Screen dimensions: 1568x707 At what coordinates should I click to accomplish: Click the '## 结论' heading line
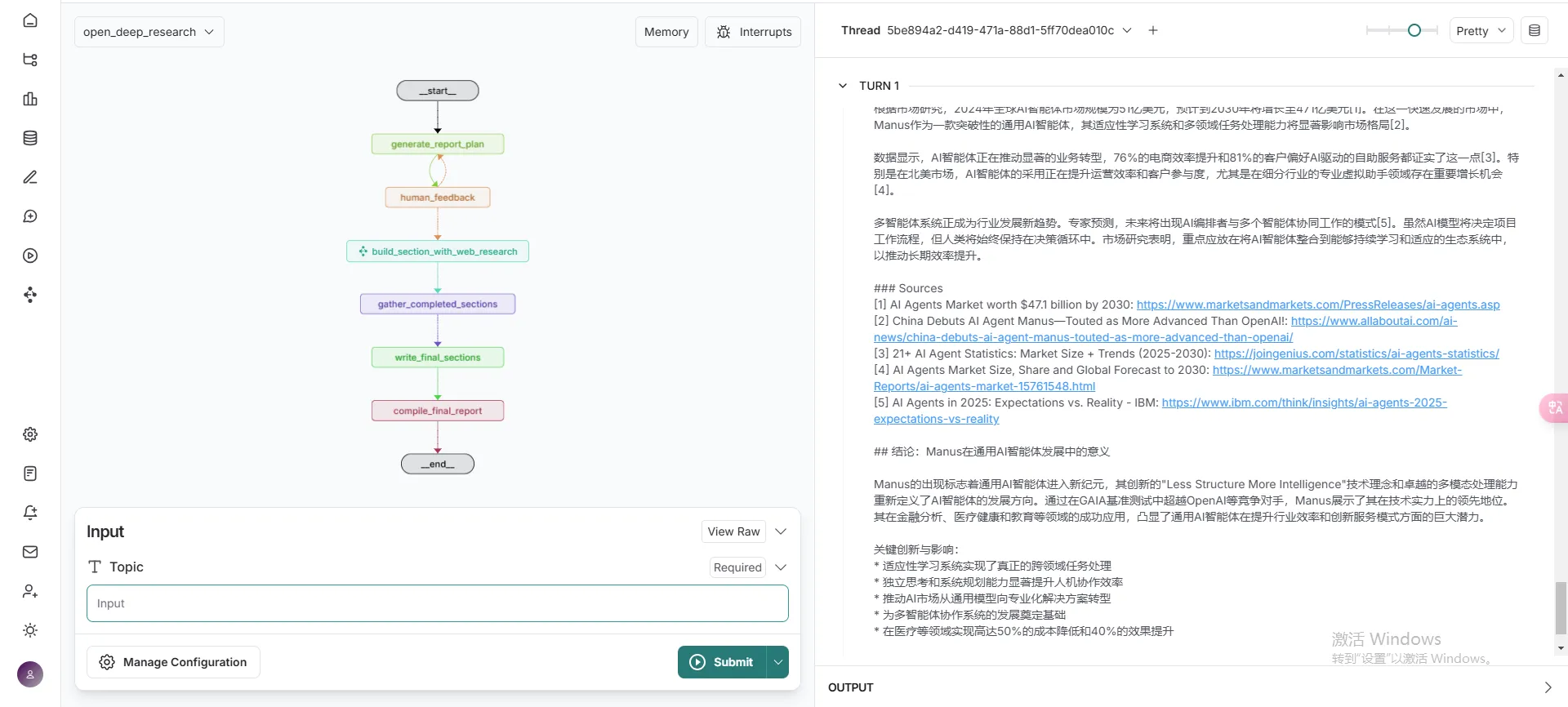pyautogui.click(x=991, y=451)
